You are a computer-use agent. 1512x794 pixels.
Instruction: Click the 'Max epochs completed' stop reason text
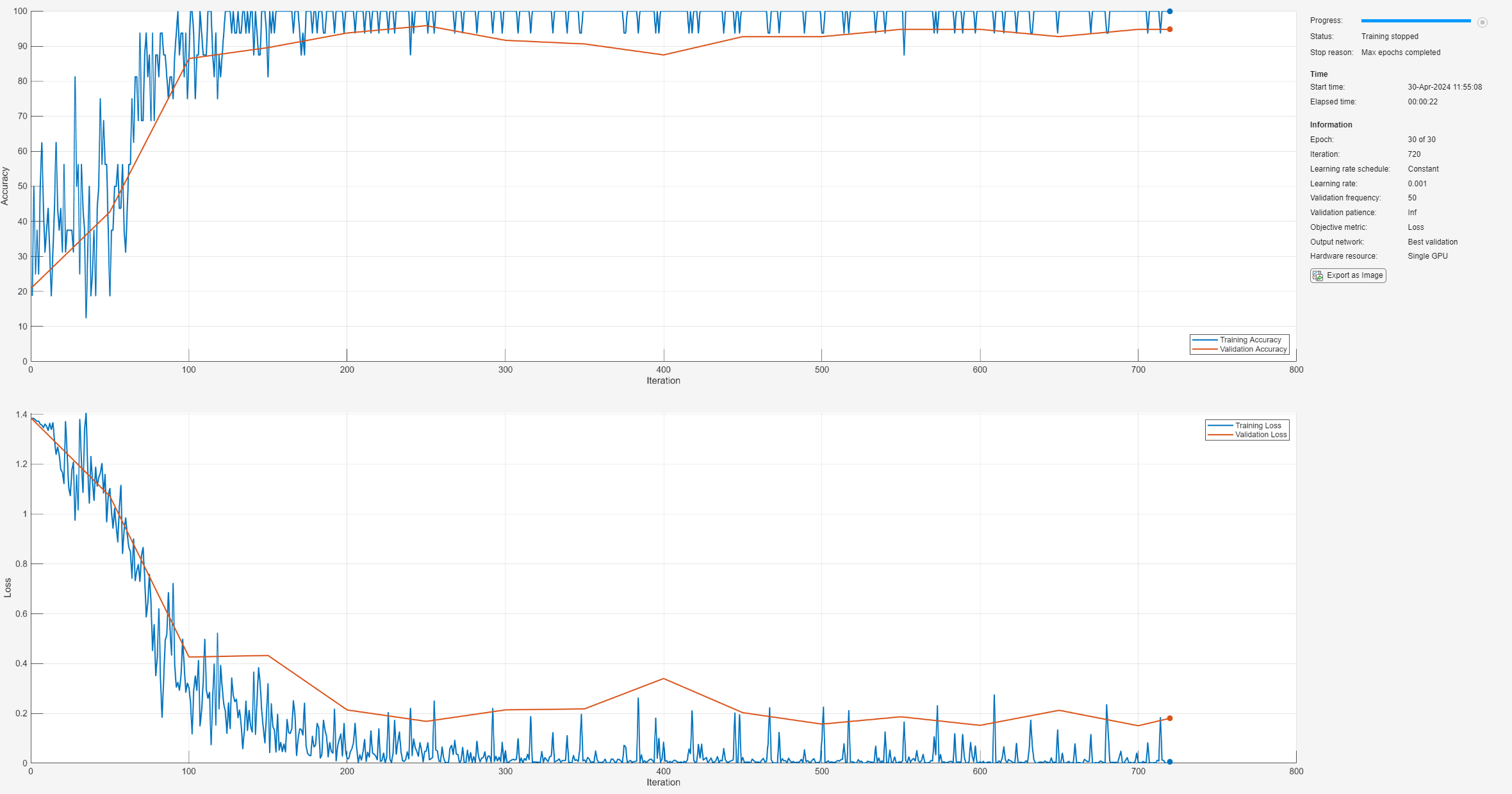point(1401,53)
